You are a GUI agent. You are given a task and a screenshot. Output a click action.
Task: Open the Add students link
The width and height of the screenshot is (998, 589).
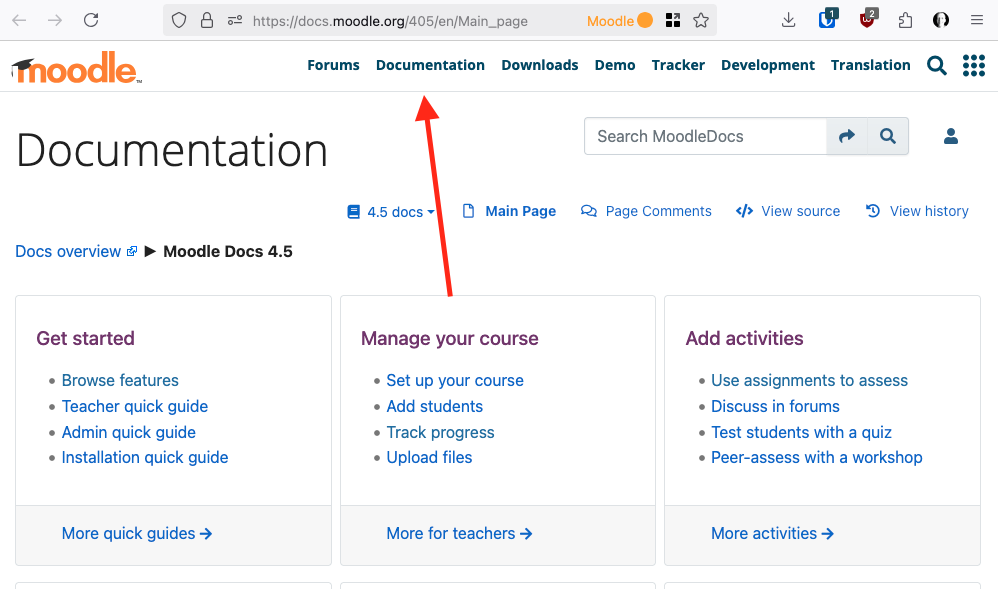435,406
